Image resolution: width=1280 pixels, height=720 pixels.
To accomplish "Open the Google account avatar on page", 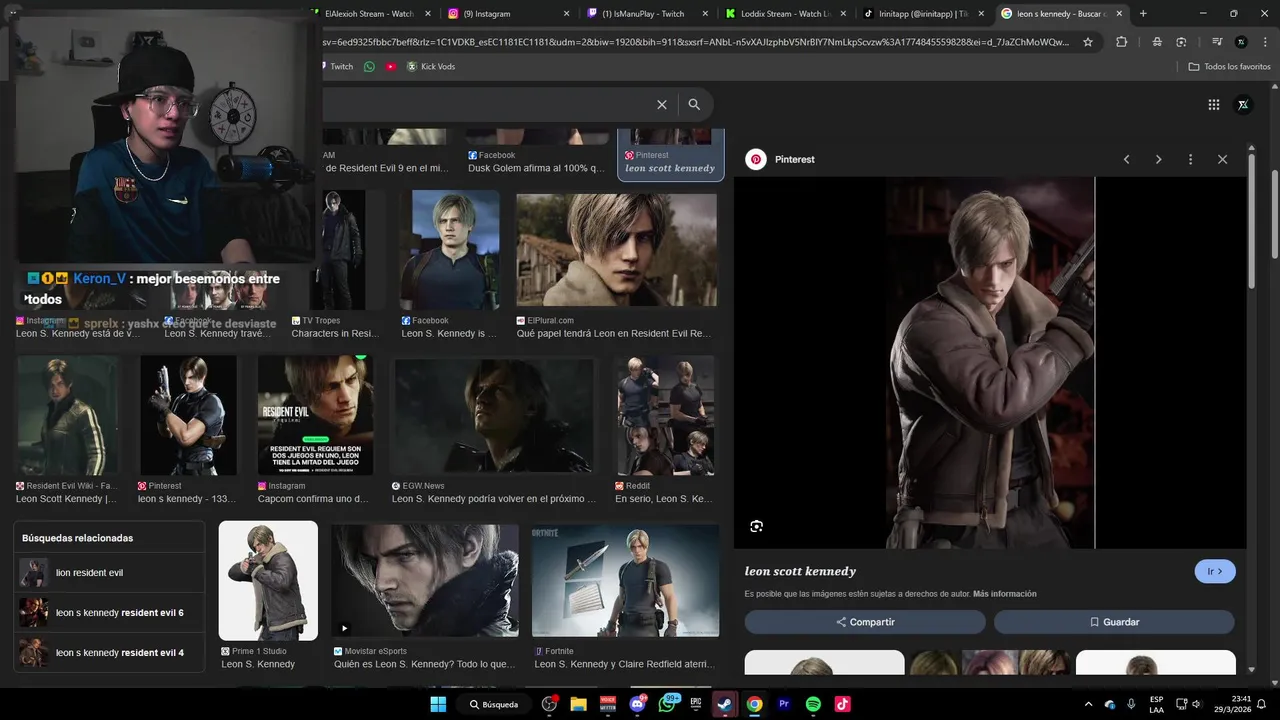I will [x=1243, y=105].
